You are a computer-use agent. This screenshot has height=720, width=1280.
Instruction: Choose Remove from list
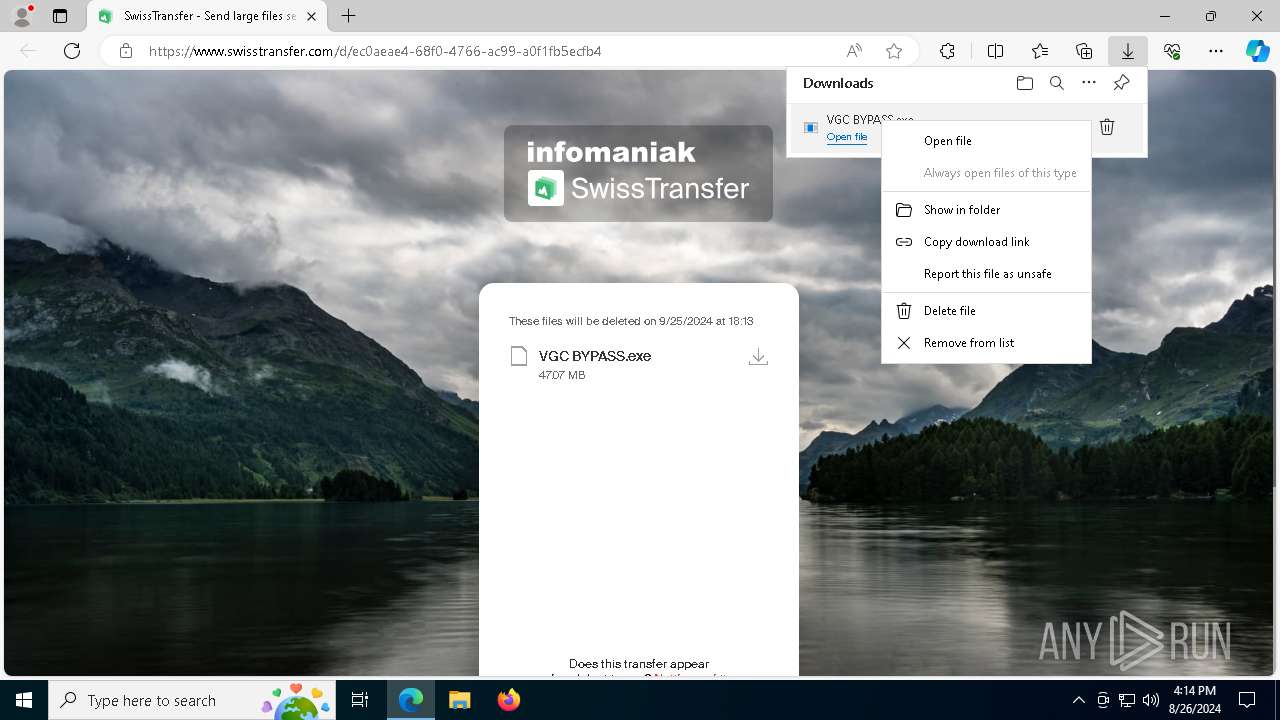coord(986,343)
